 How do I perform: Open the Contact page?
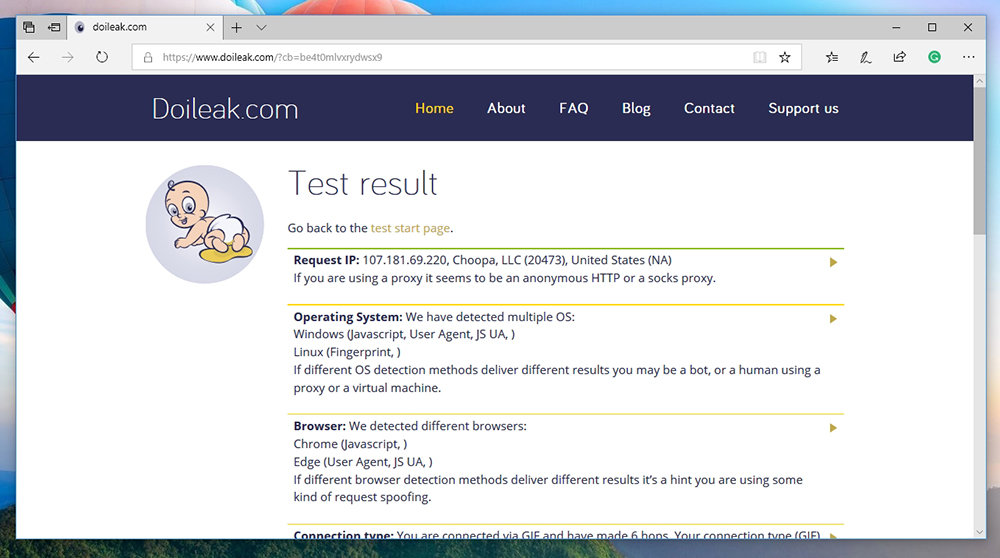coord(709,108)
